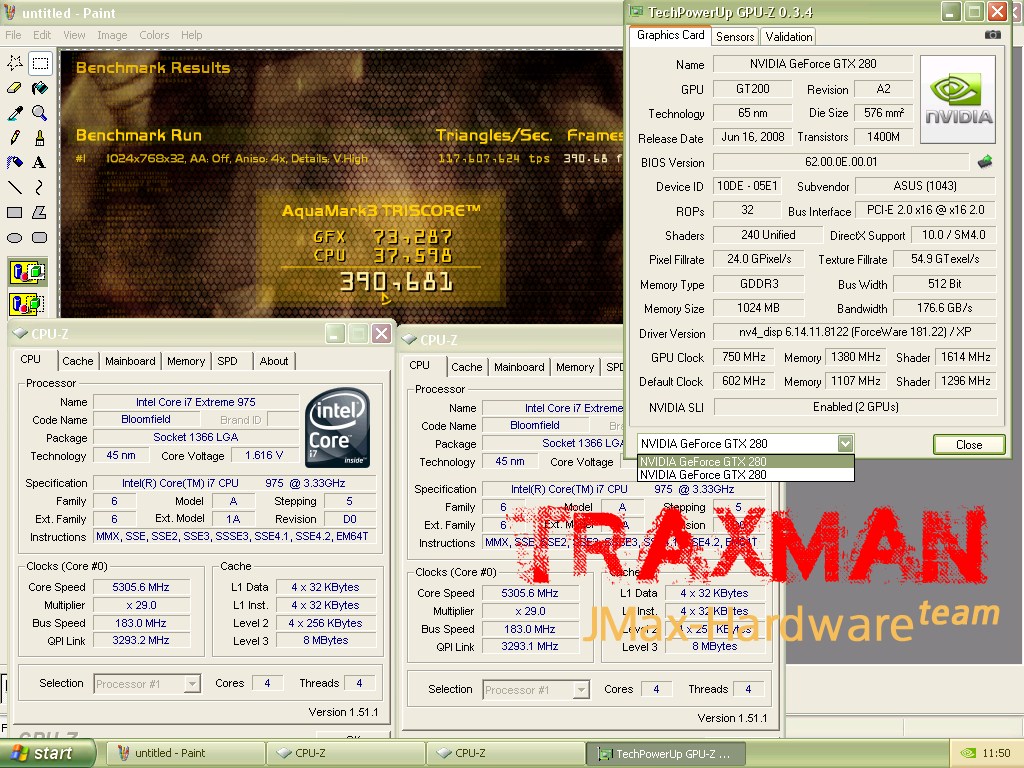
Task: Click the 11:50 system tray clock
Action: pyautogui.click(x=996, y=753)
